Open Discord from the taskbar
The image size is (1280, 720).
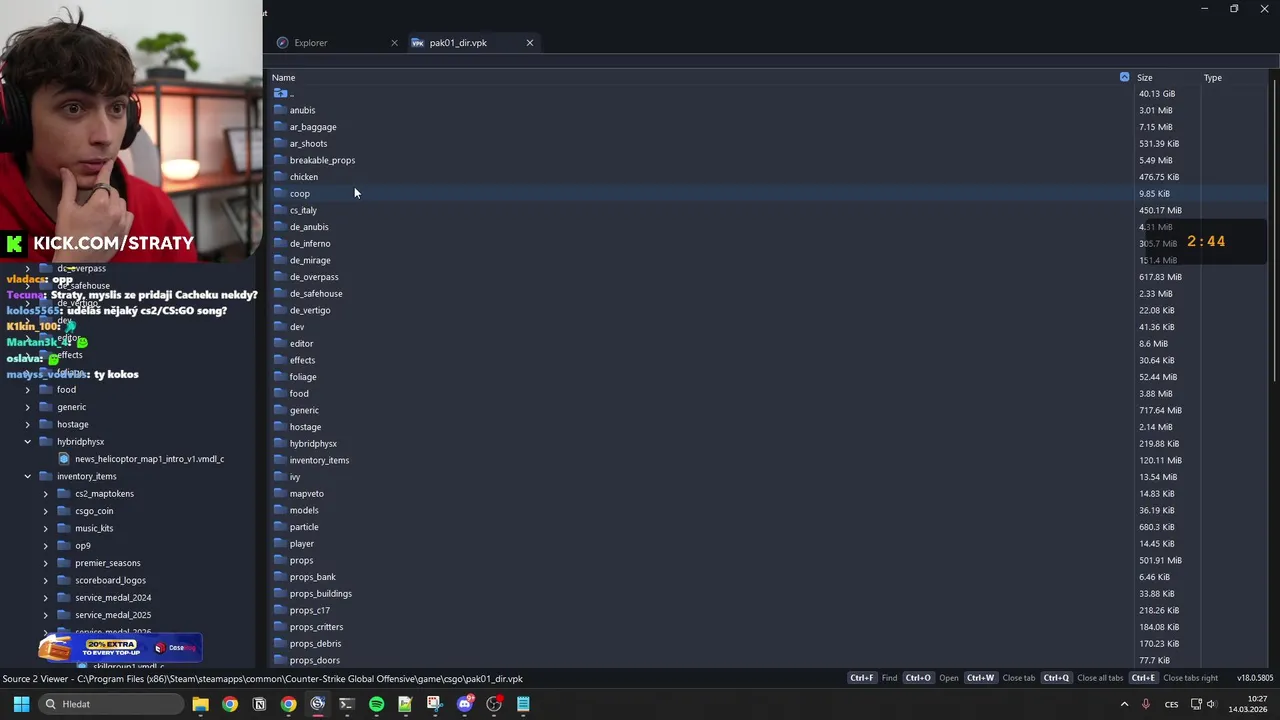tap(464, 704)
